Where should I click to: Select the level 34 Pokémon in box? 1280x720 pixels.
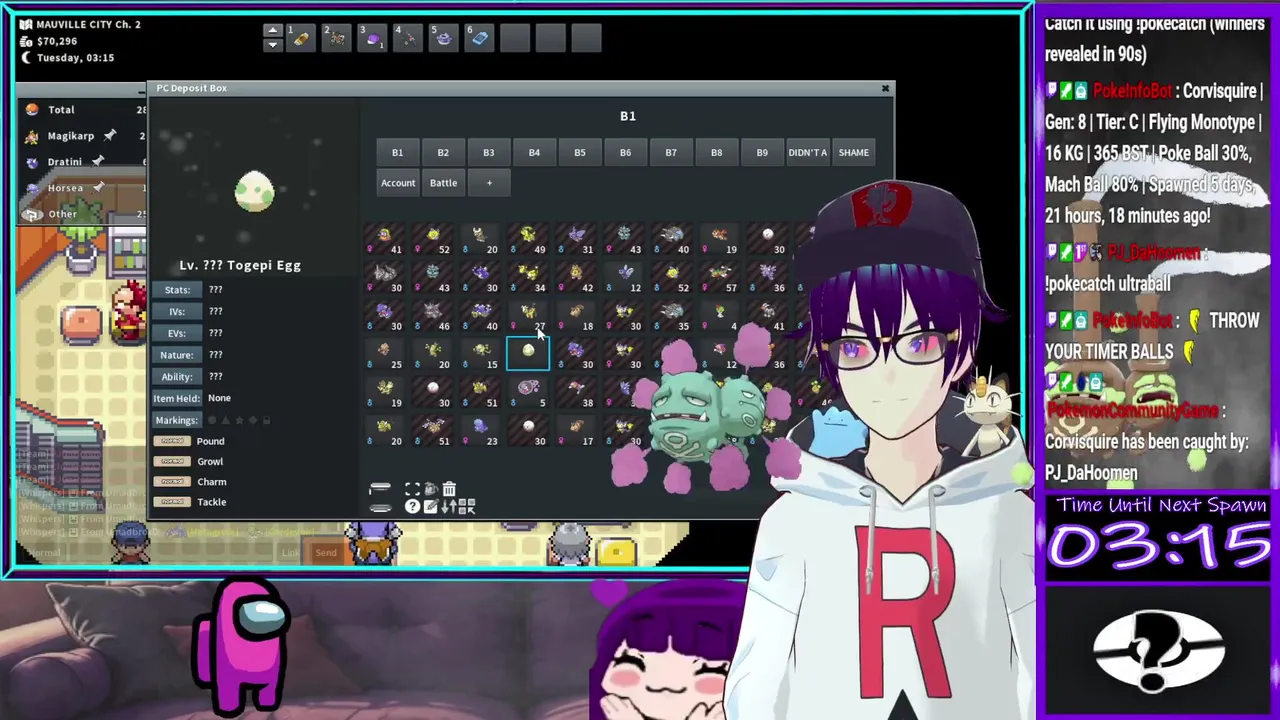pos(528,278)
